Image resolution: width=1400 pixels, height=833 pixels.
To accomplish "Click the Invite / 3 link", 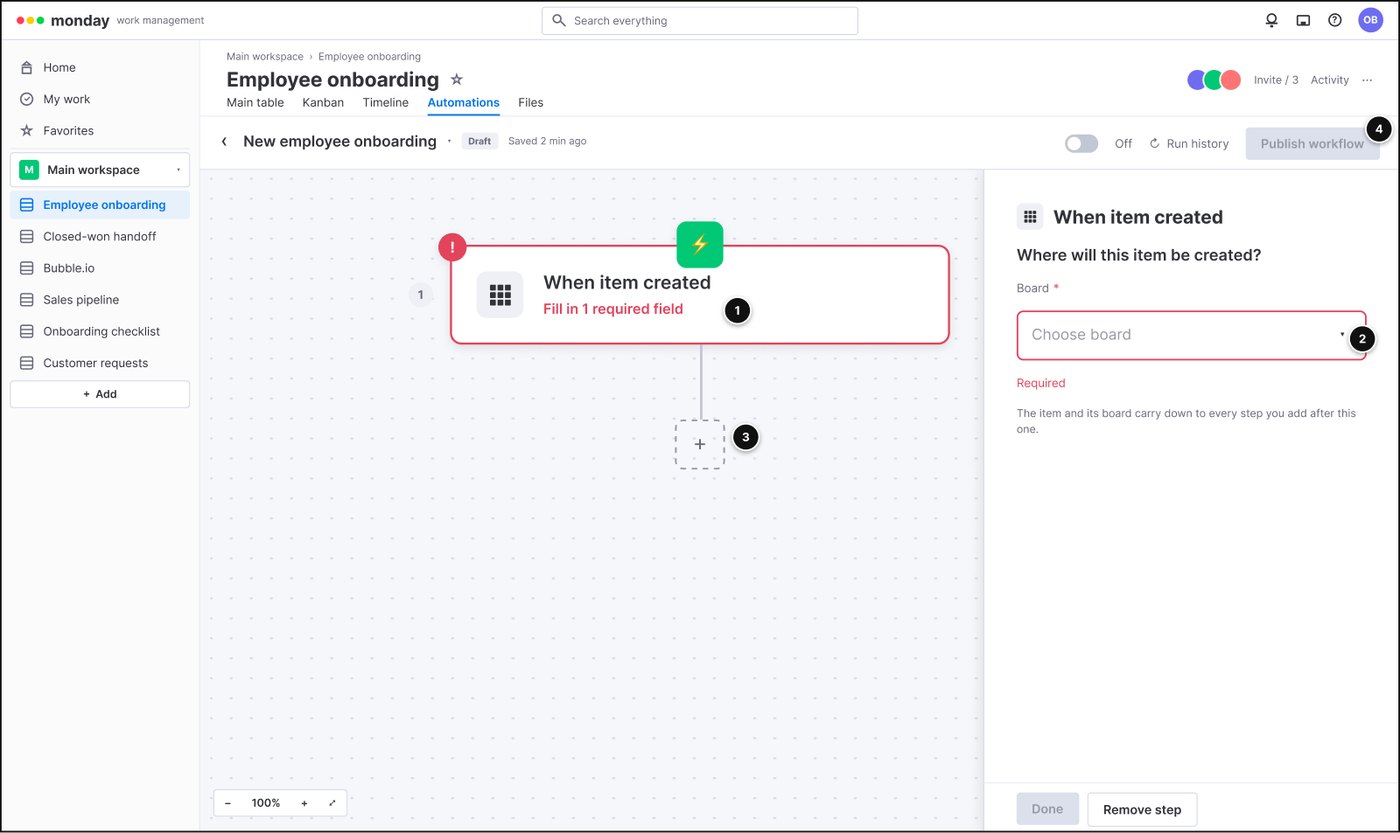I will tap(1276, 80).
